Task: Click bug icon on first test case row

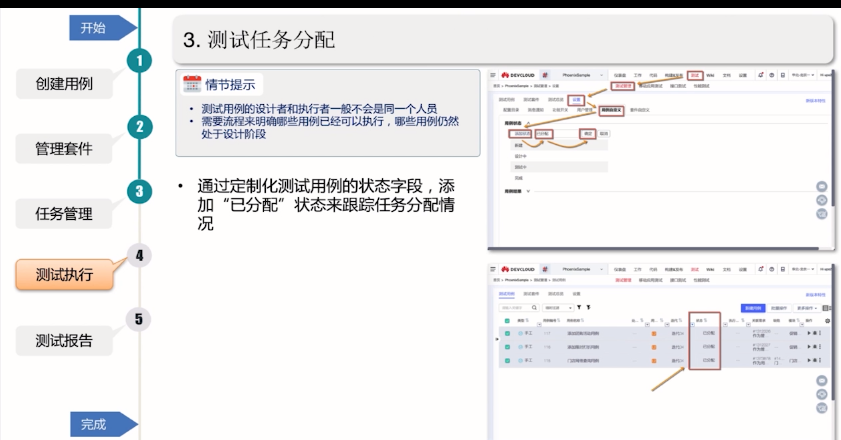Action: coord(815,333)
